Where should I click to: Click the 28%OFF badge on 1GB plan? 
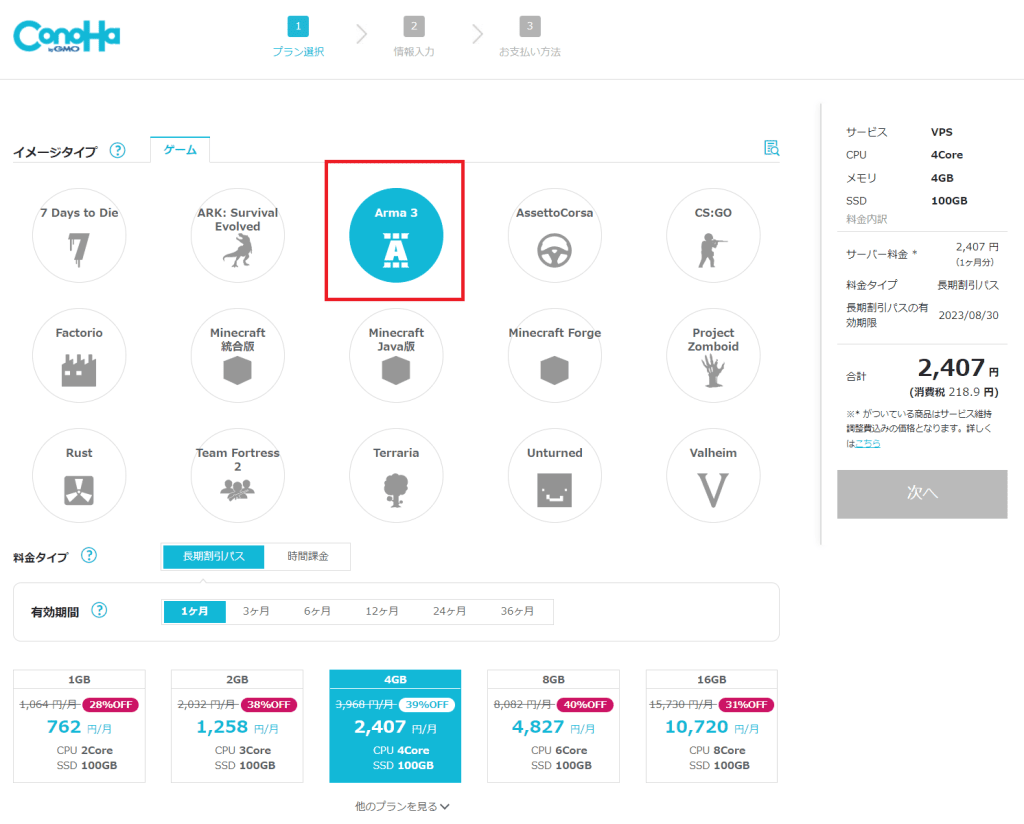pyautogui.click(x=111, y=705)
